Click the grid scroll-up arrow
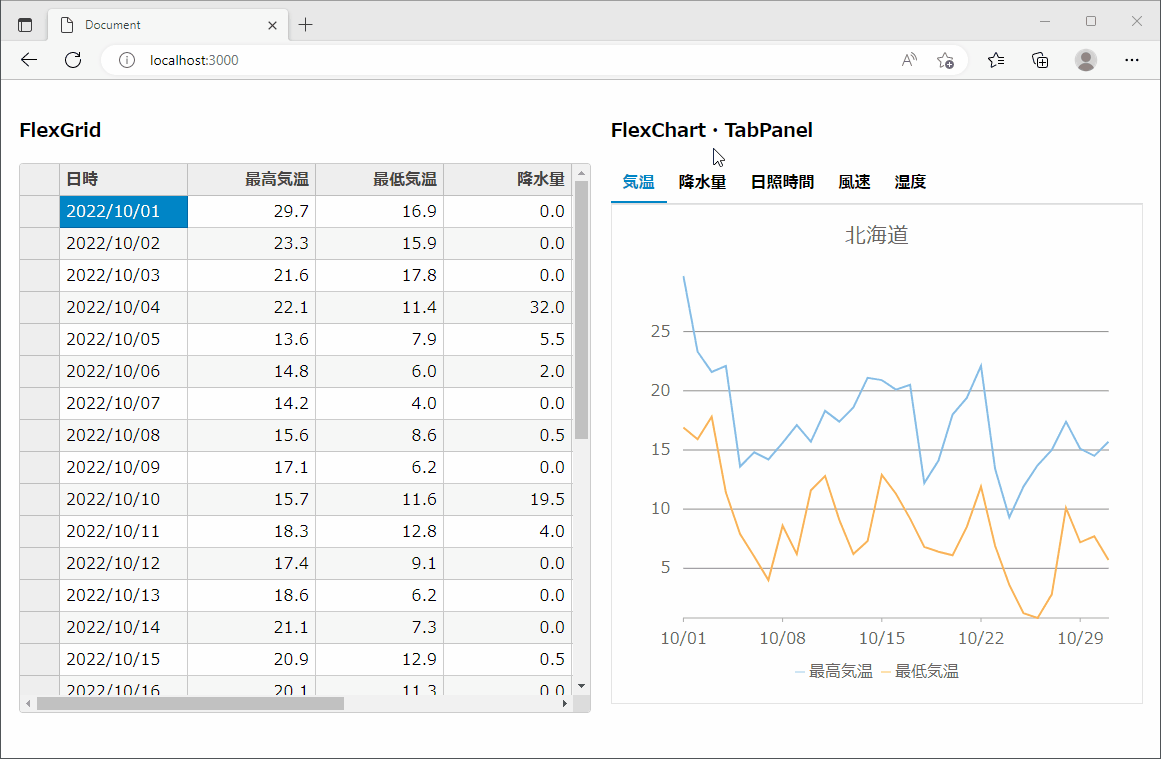The image size is (1161, 759). click(x=581, y=173)
